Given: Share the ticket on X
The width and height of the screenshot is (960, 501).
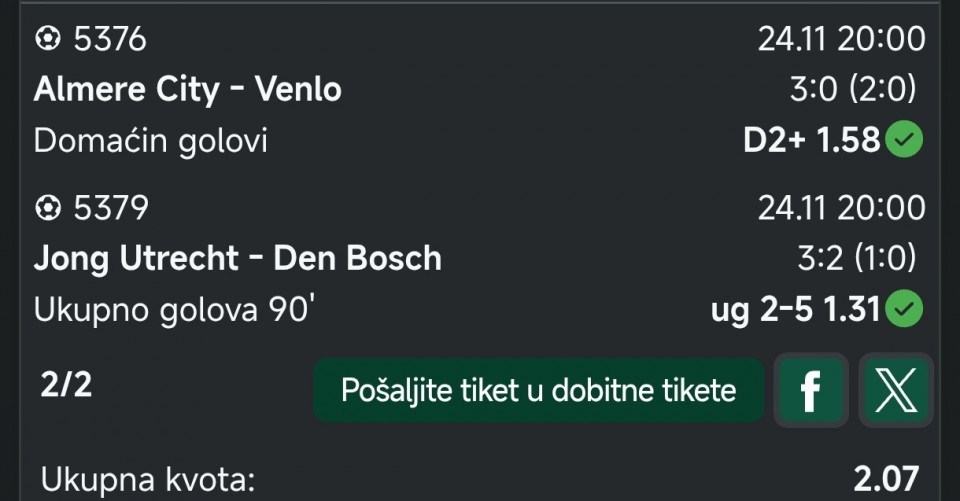Looking at the screenshot, I should click(x=895, y=389).
